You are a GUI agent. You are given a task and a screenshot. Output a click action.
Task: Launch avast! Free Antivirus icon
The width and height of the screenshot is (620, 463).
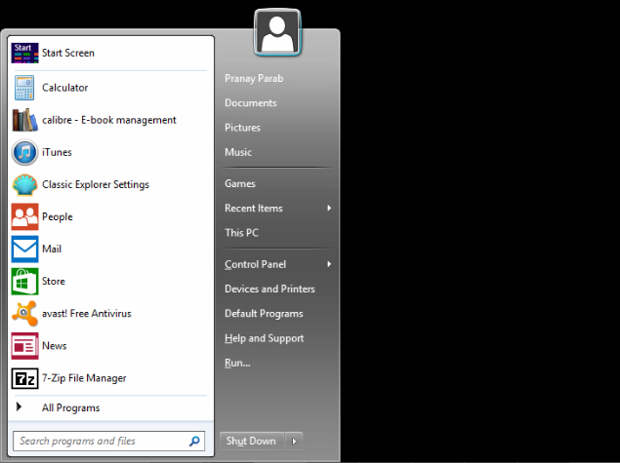coord(25,314)
